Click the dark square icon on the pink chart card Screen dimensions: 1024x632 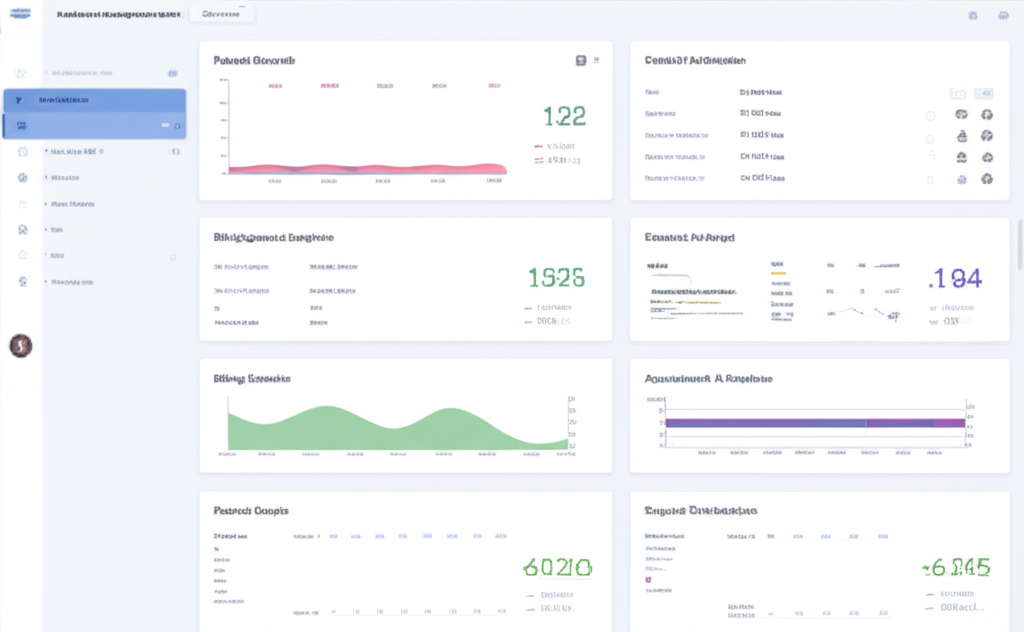pos(581,61)
